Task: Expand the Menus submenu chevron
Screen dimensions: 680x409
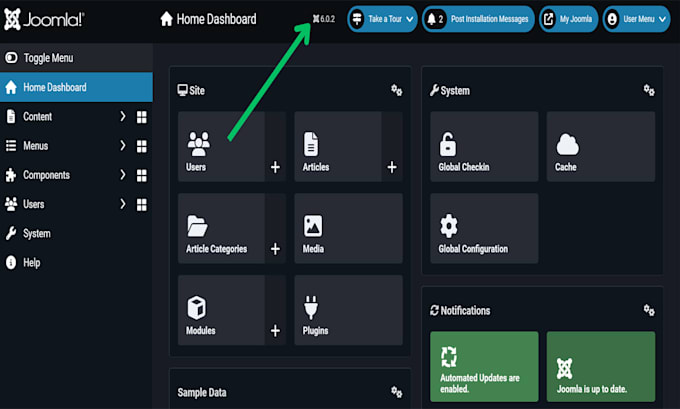Action: 123,145
